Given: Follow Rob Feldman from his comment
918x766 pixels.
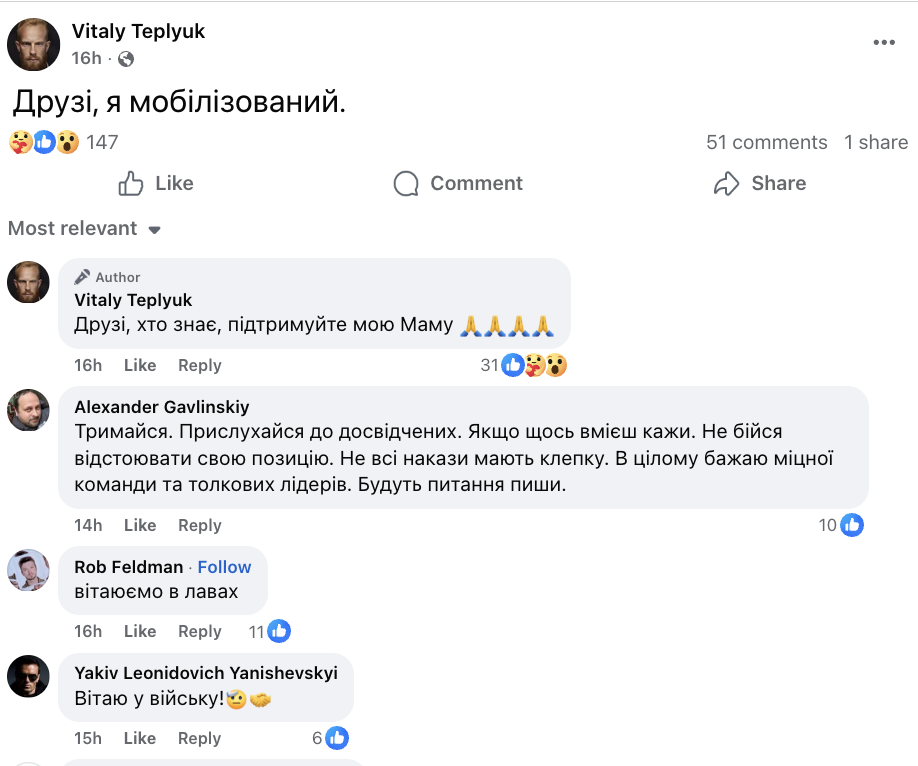Looking at the screenshot, I should [x=224, y=566].
